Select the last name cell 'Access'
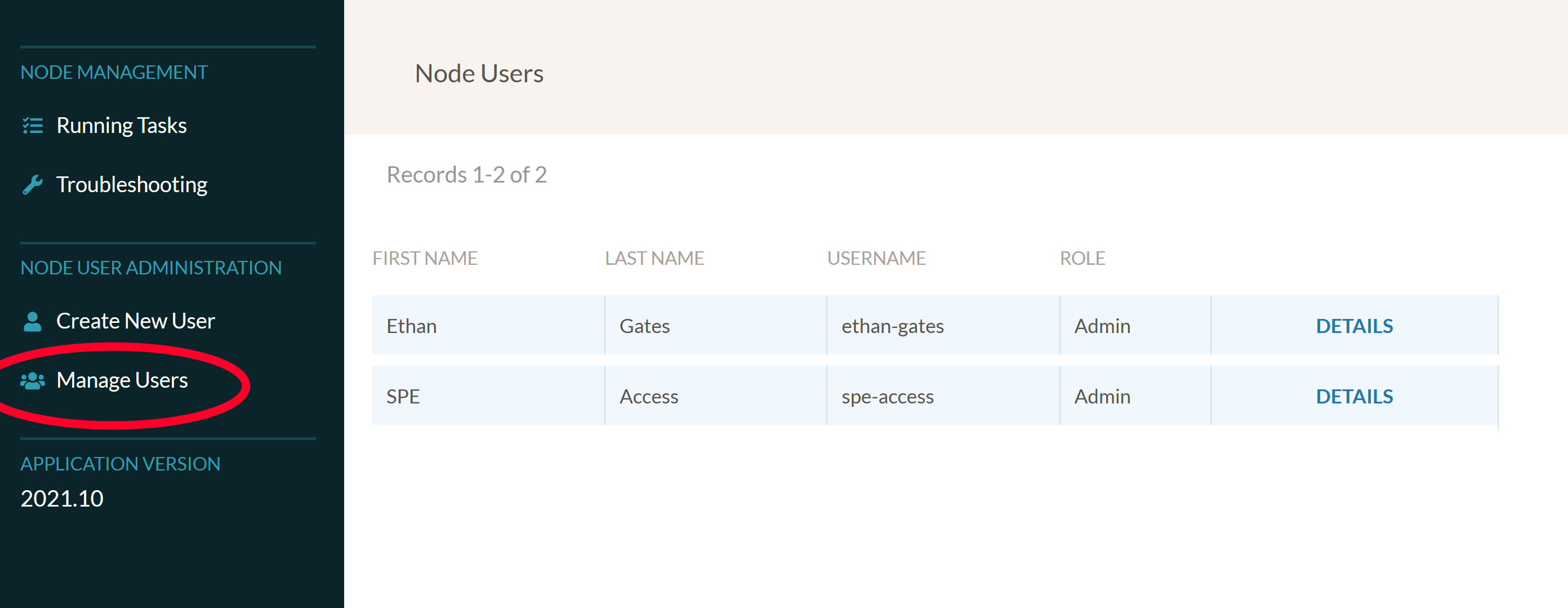 (x=716, y=396)
